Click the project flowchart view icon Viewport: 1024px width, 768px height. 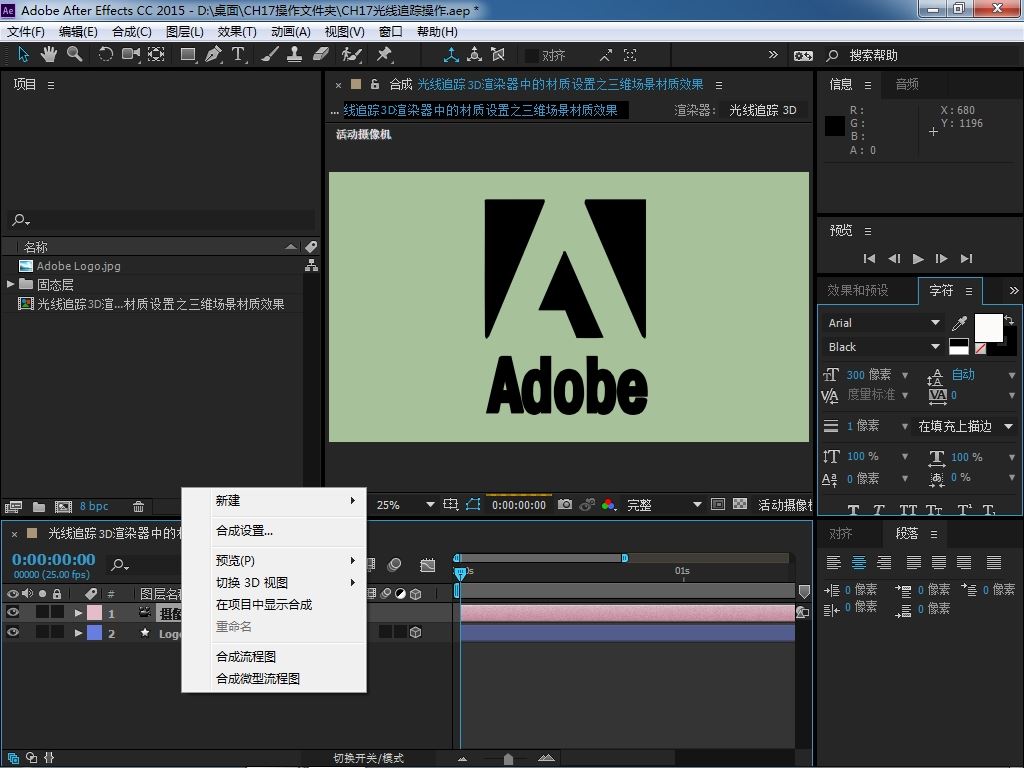point(312,265)
